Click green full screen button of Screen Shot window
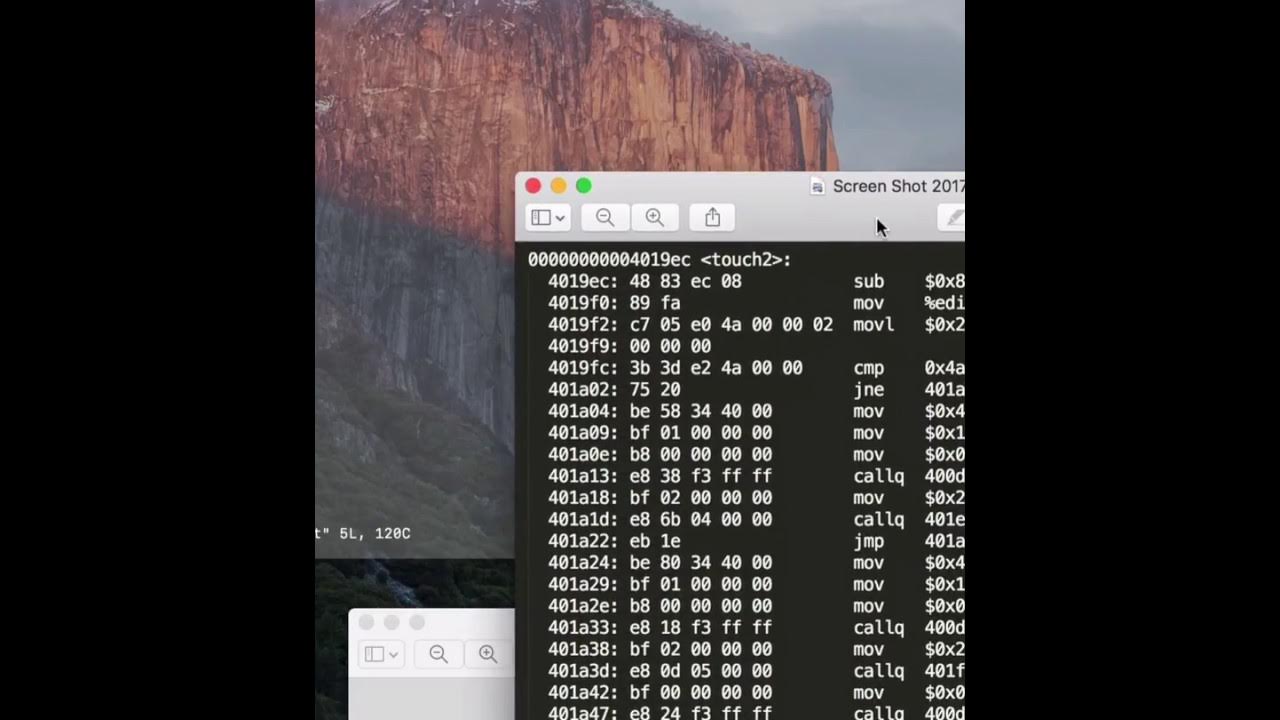Screen dimensions: 1280x720 (x=584, y=186)
